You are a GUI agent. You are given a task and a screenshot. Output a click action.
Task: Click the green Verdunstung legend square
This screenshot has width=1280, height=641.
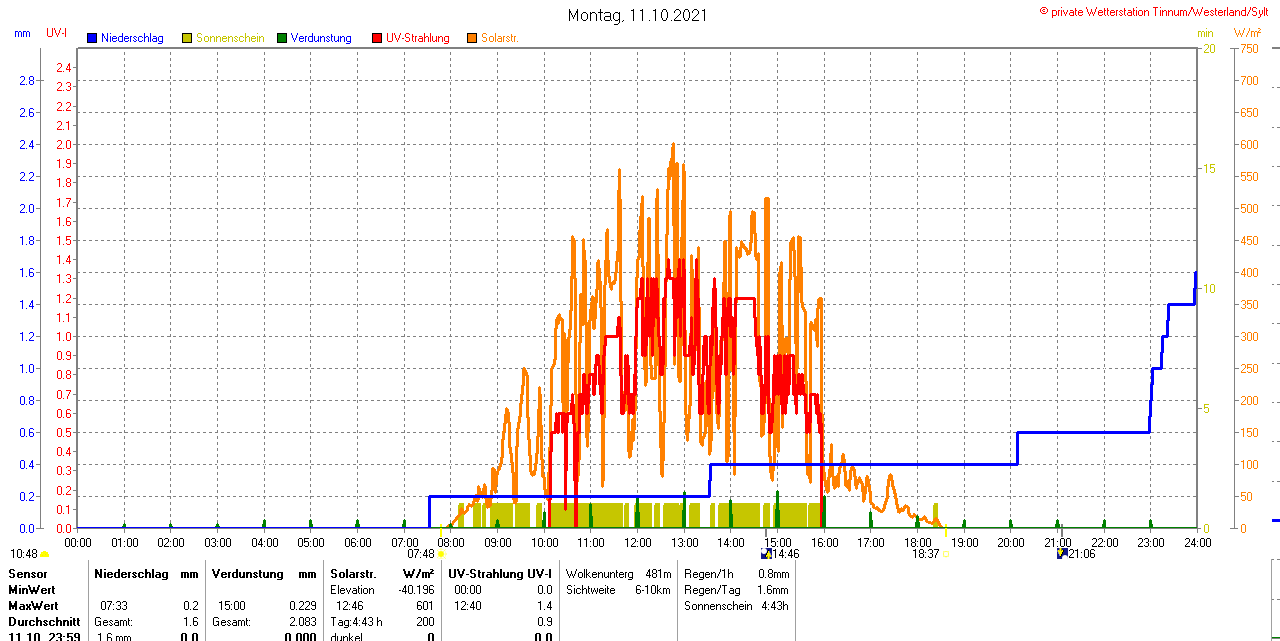point(282,38)
